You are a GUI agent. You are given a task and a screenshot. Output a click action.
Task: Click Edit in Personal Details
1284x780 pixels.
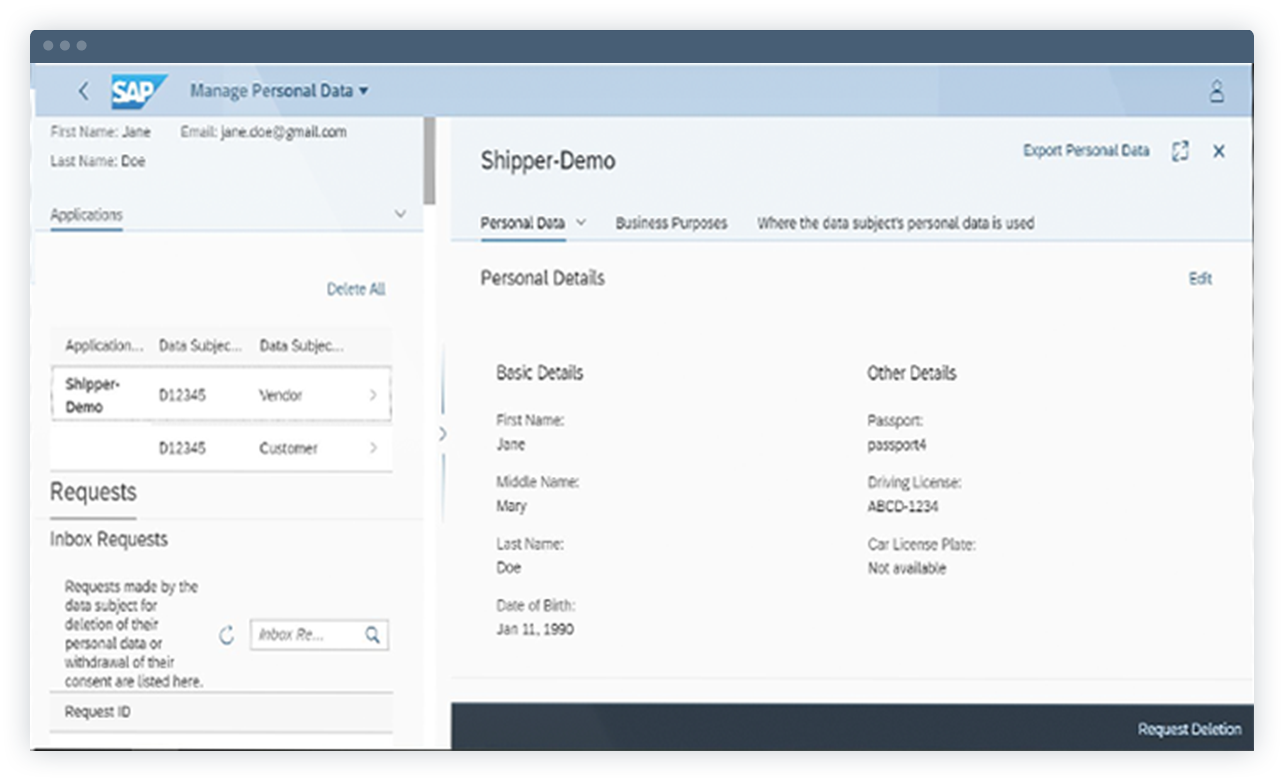pos(1200,279)
